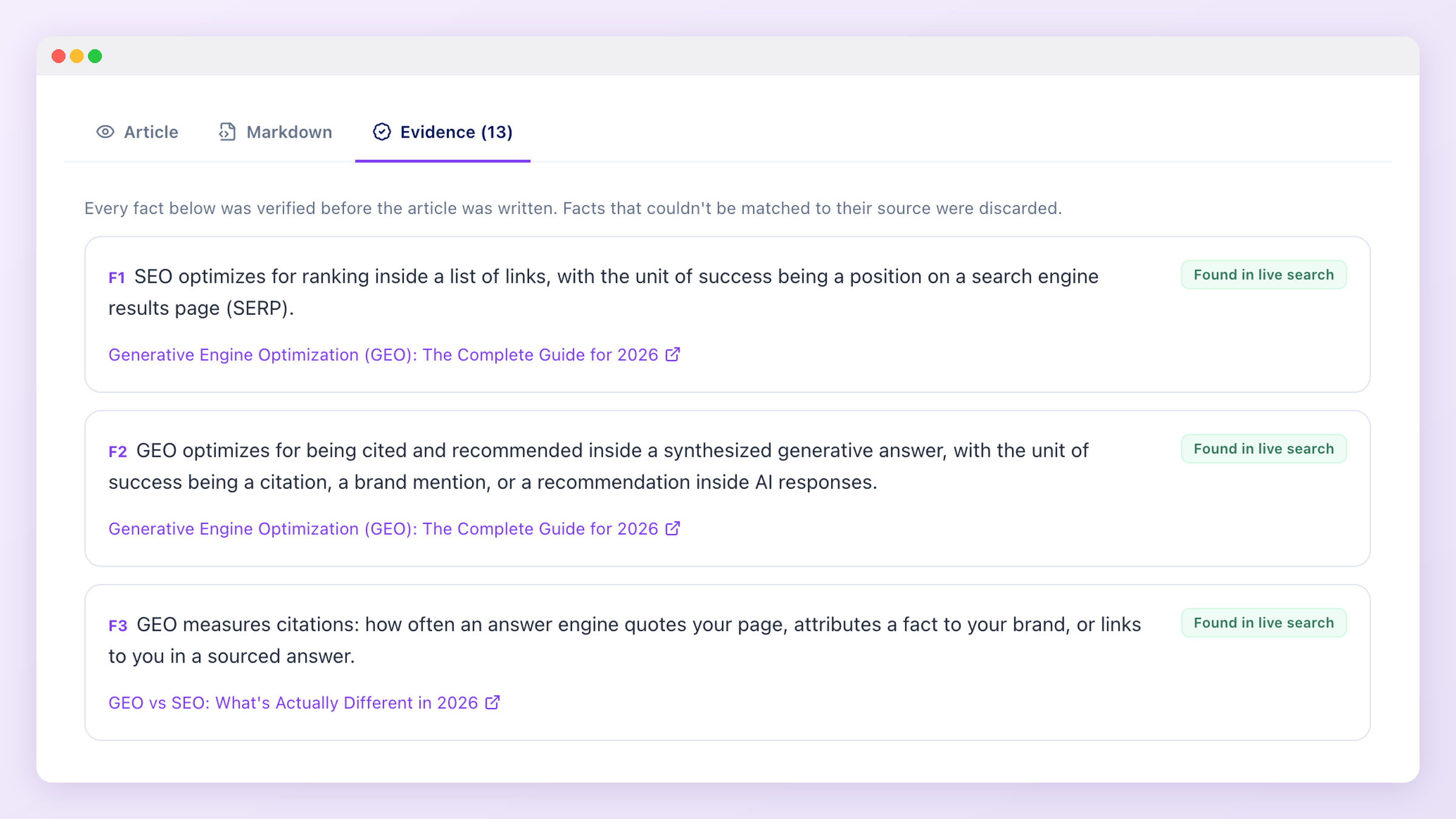1456x819 pixels.
Task: Click the code-file icon beside Markdown
Action: pos(227,132)
